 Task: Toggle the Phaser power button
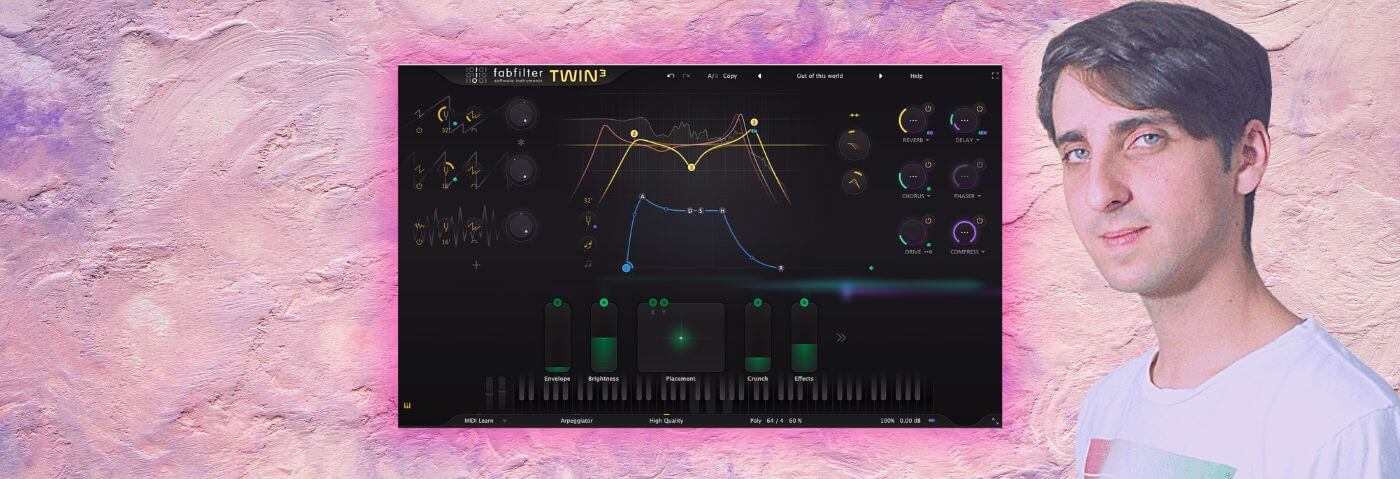coord(979,164)
